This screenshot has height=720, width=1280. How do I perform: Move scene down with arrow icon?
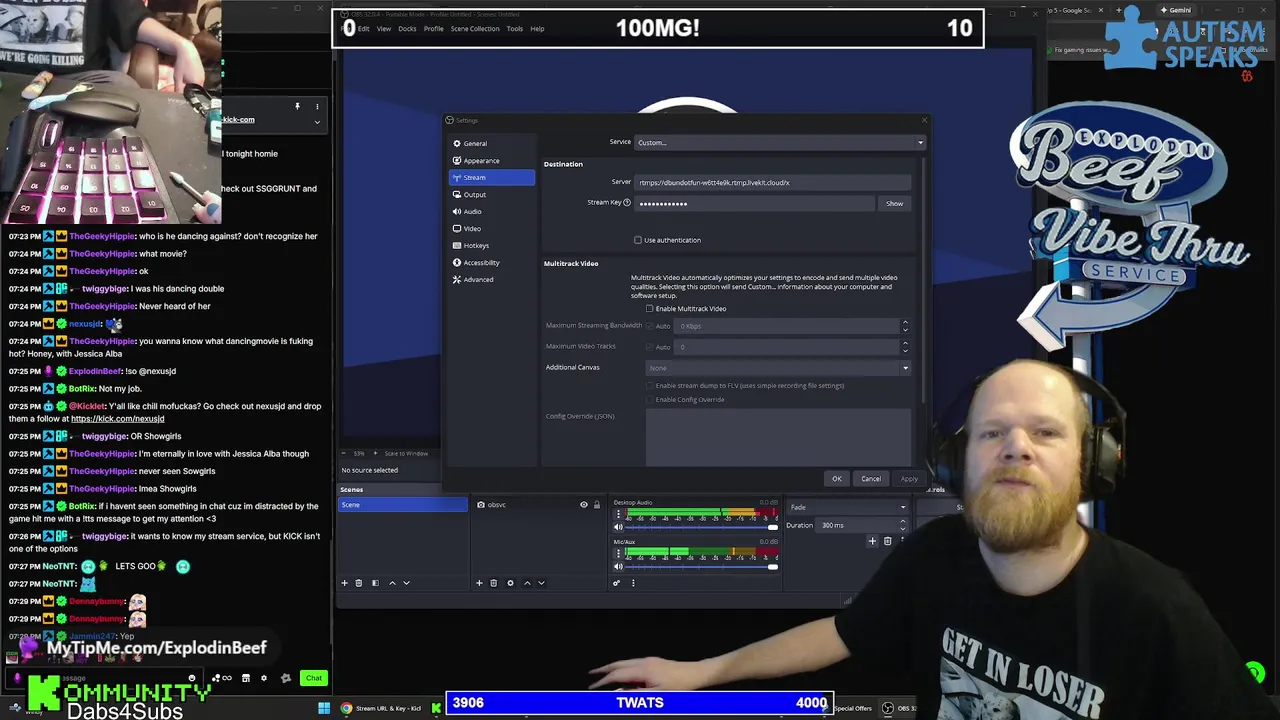tap(406, 583)
